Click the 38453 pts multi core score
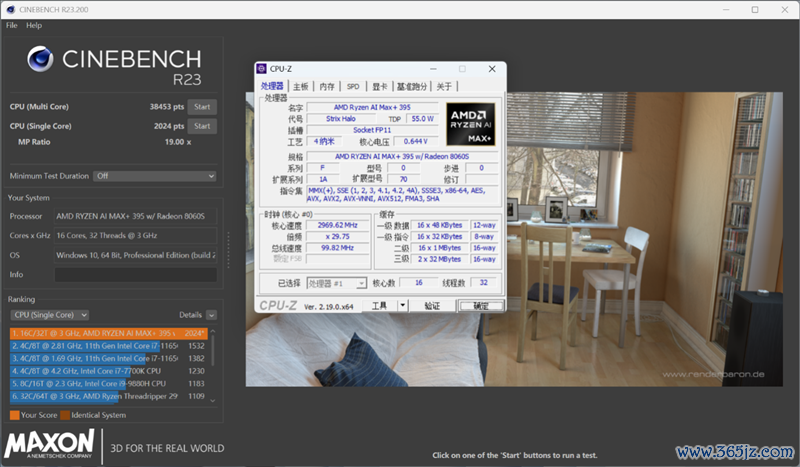 coord(167,107)
